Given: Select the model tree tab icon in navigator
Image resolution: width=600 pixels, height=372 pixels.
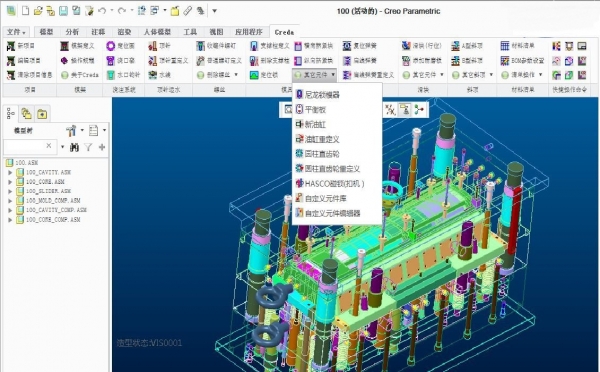Looking at the screenshot, I should [x=11, y=114].
